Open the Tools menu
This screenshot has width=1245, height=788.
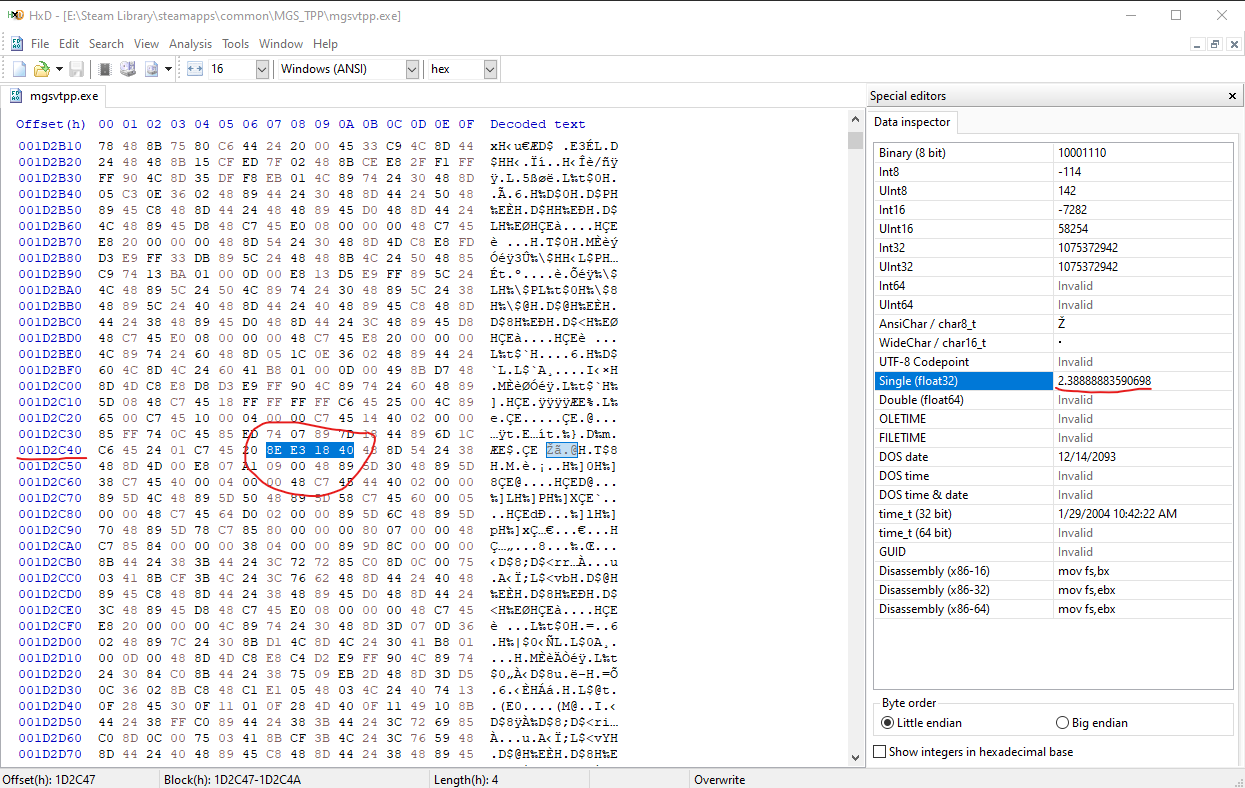[236, 44]
